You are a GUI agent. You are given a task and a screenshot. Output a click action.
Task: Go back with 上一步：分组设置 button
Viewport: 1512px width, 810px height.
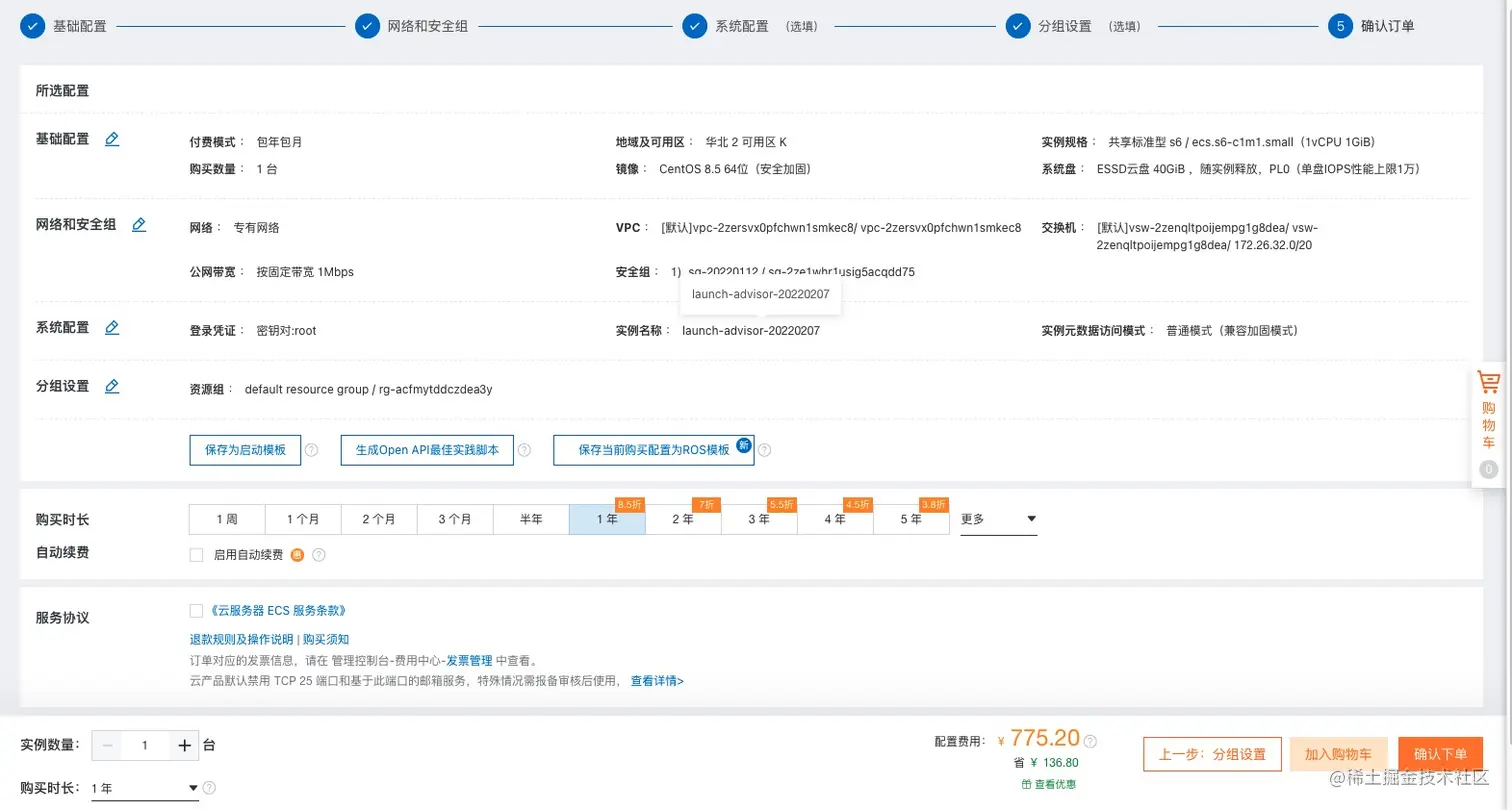[x=1212, y=754]
